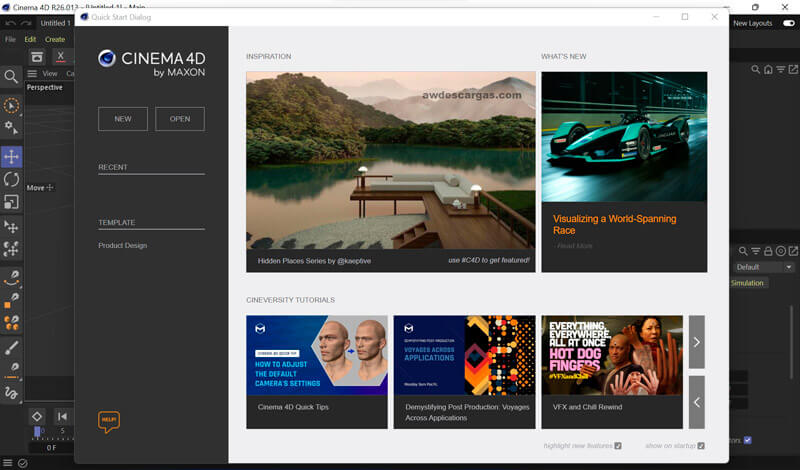This screenshot has height=470, width=800.
Task: Click Attribute Manager filter icon
Action: (x=756, y=251)
